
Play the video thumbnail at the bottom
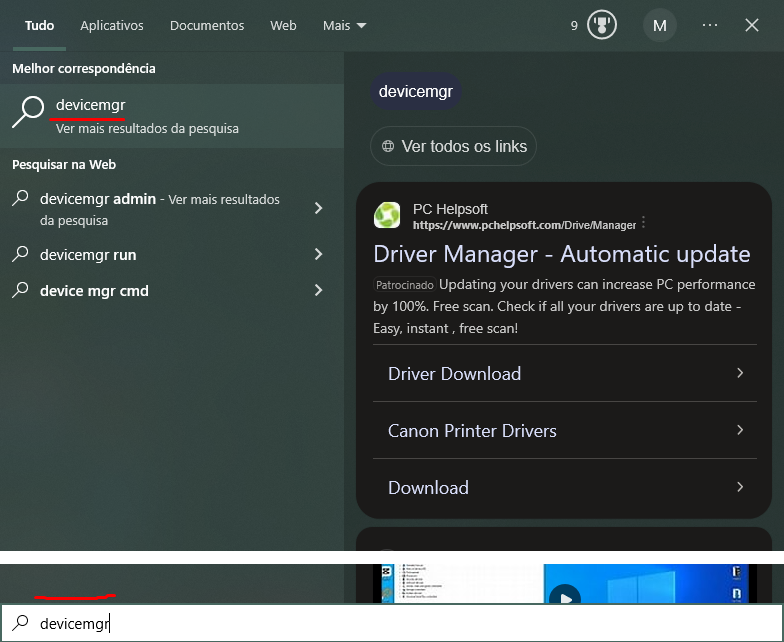coord(565,594)
